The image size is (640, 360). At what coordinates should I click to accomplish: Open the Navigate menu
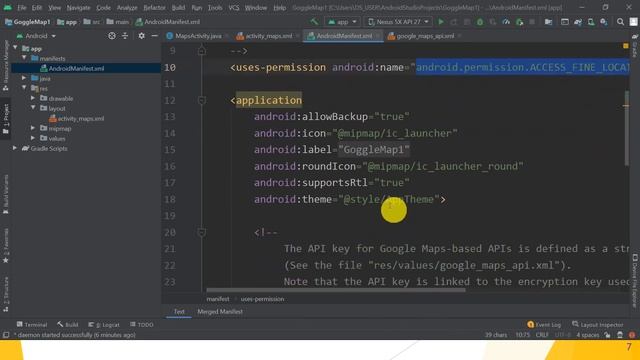78,8
